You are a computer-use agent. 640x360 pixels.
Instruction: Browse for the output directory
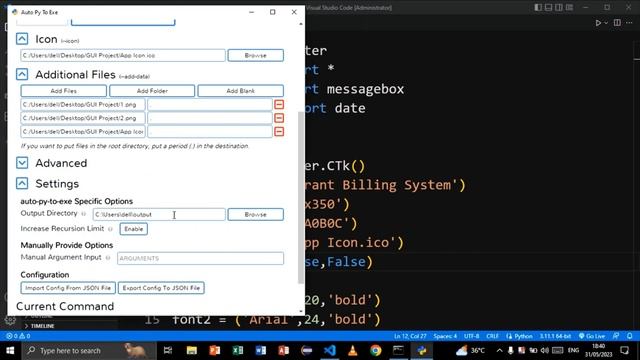(x=256, y=214)
